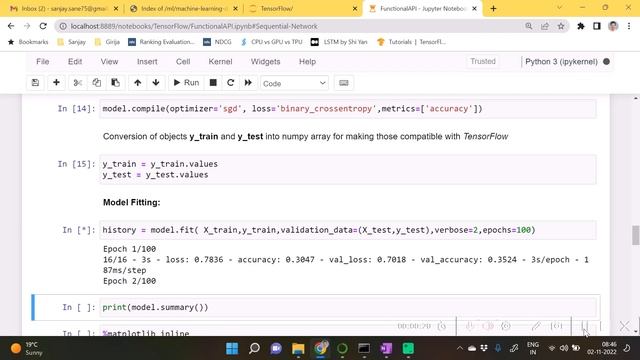
Task: Click the Model Fitting: markdown heading
Action: [x=131, y=202]
